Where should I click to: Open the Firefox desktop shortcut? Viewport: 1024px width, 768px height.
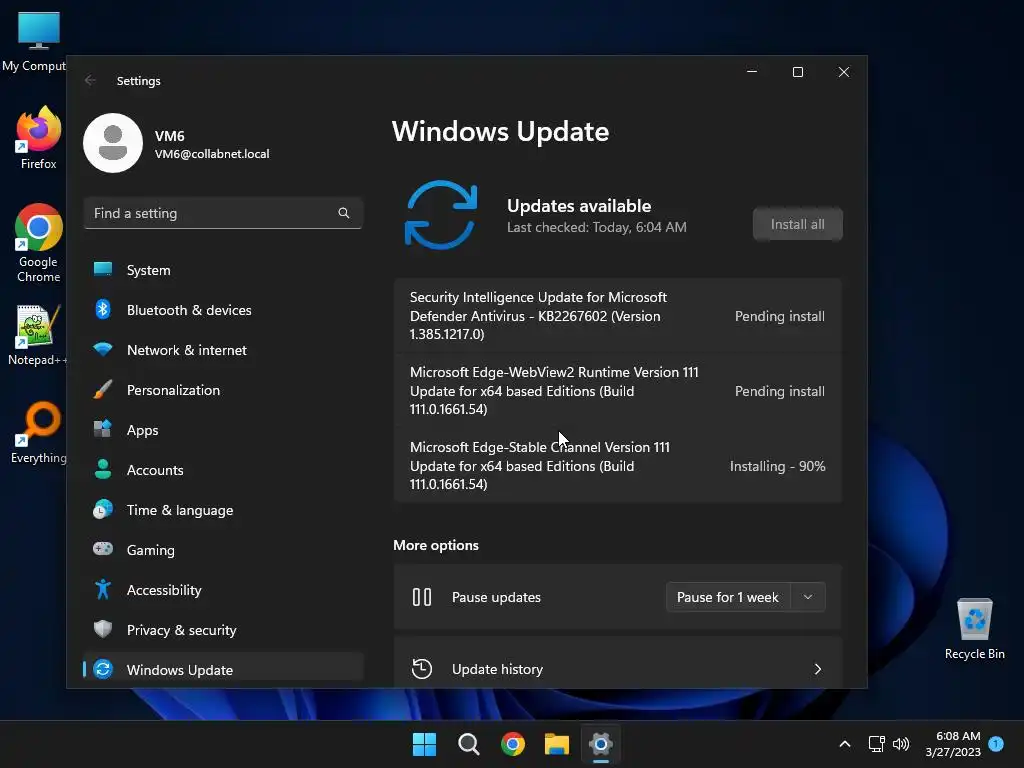(39, 138)
